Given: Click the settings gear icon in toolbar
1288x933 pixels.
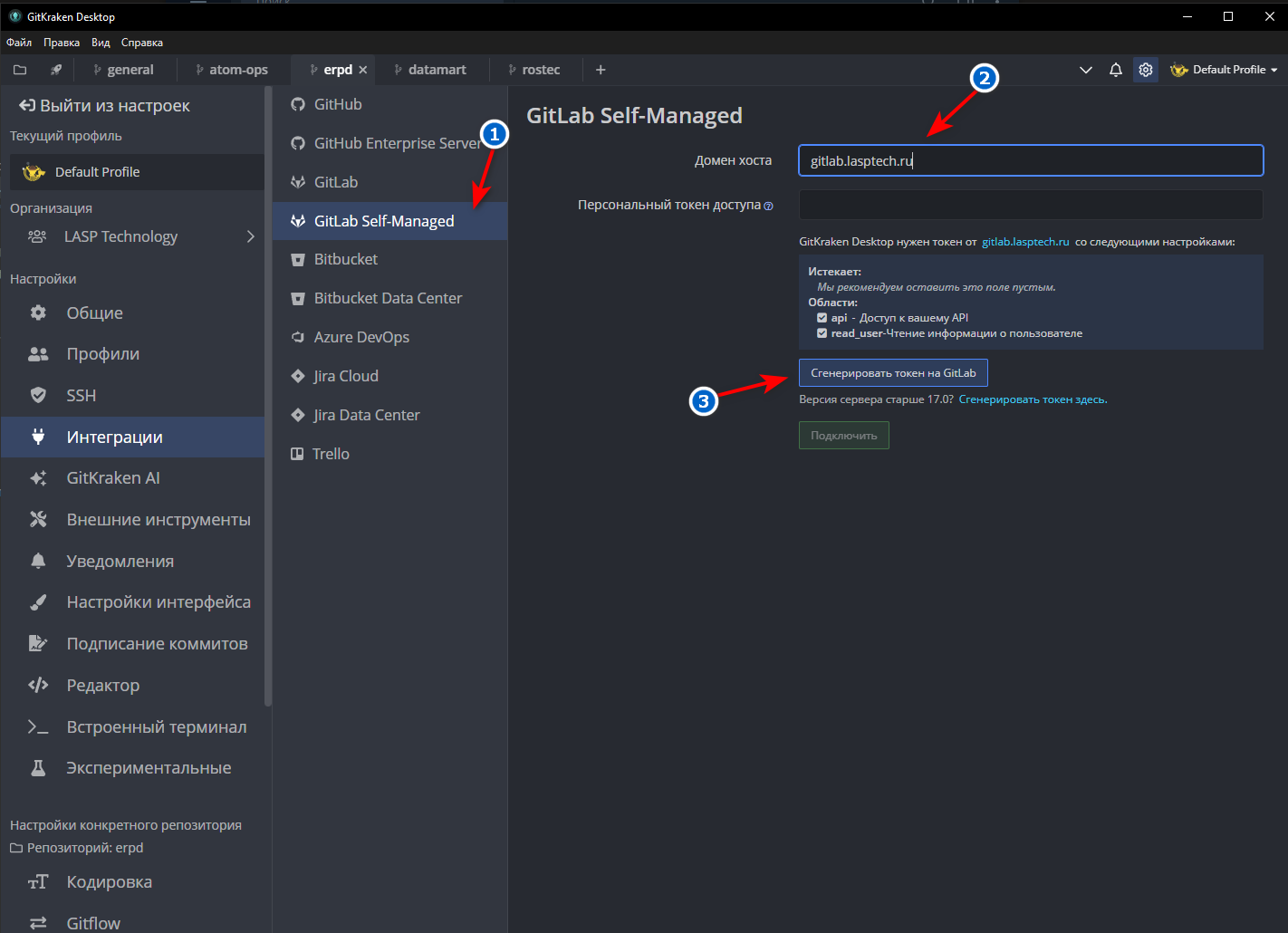Looking at the screenshot, I should (1146, 70).
